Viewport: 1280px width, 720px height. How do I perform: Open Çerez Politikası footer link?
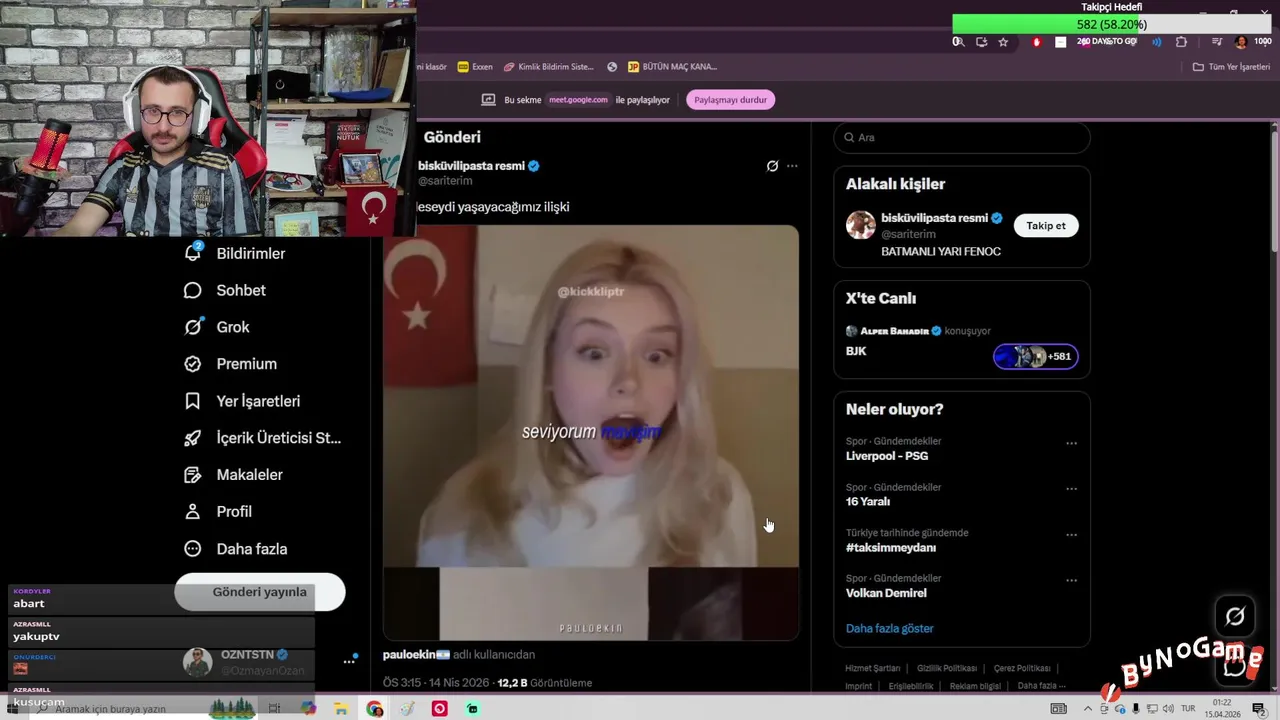1022,668
